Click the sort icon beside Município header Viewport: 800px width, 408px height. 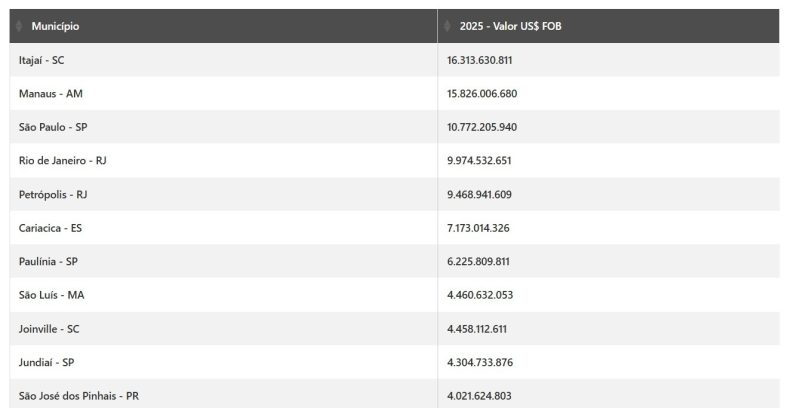(18, 26)
